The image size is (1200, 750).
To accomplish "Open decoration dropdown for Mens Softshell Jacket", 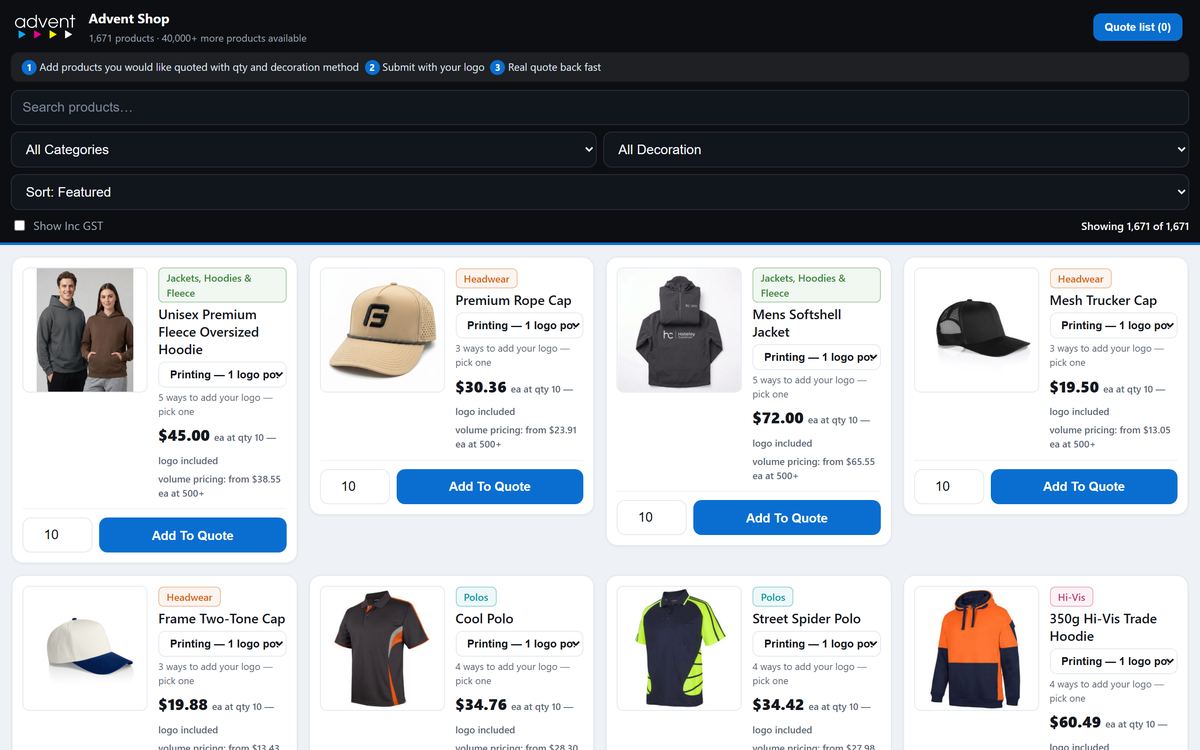I will click(x=816, y=357).
